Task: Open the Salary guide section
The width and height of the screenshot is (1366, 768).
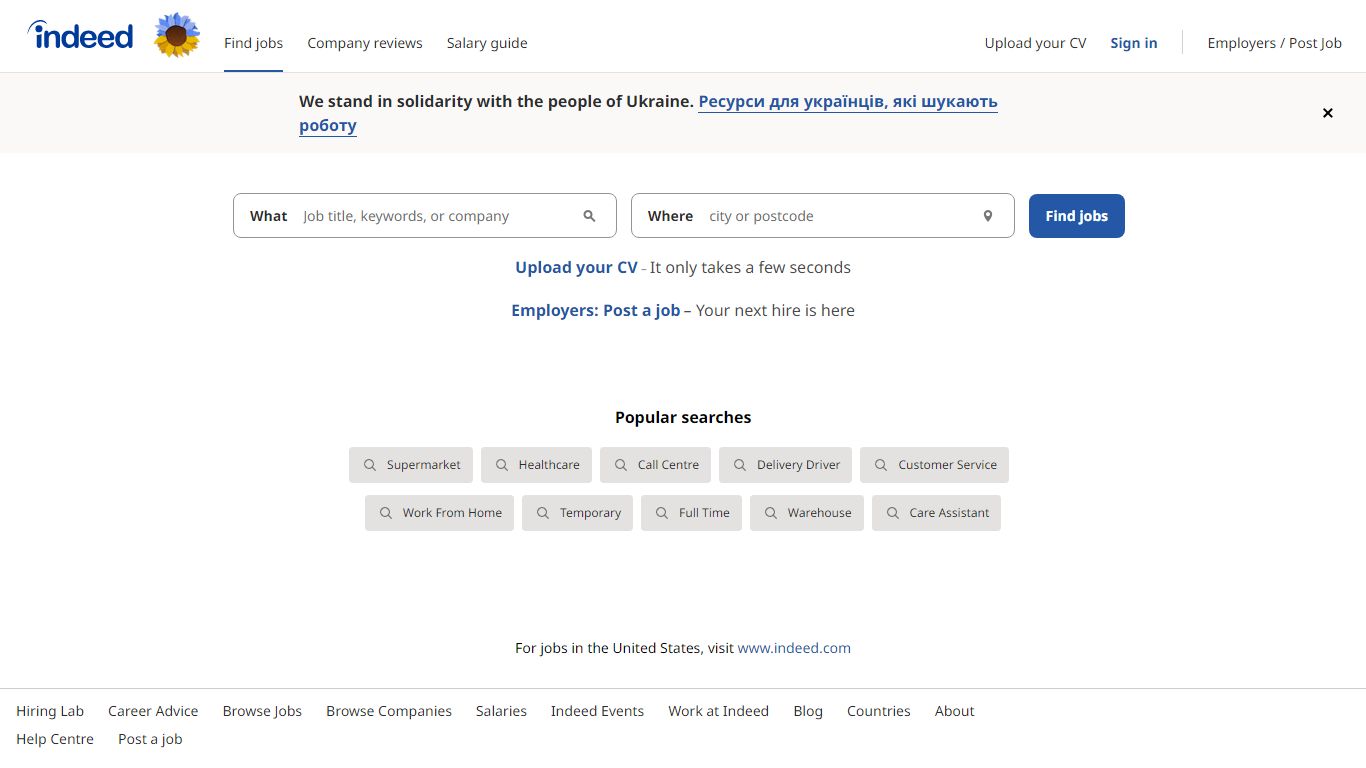Action: click(487, 43)
